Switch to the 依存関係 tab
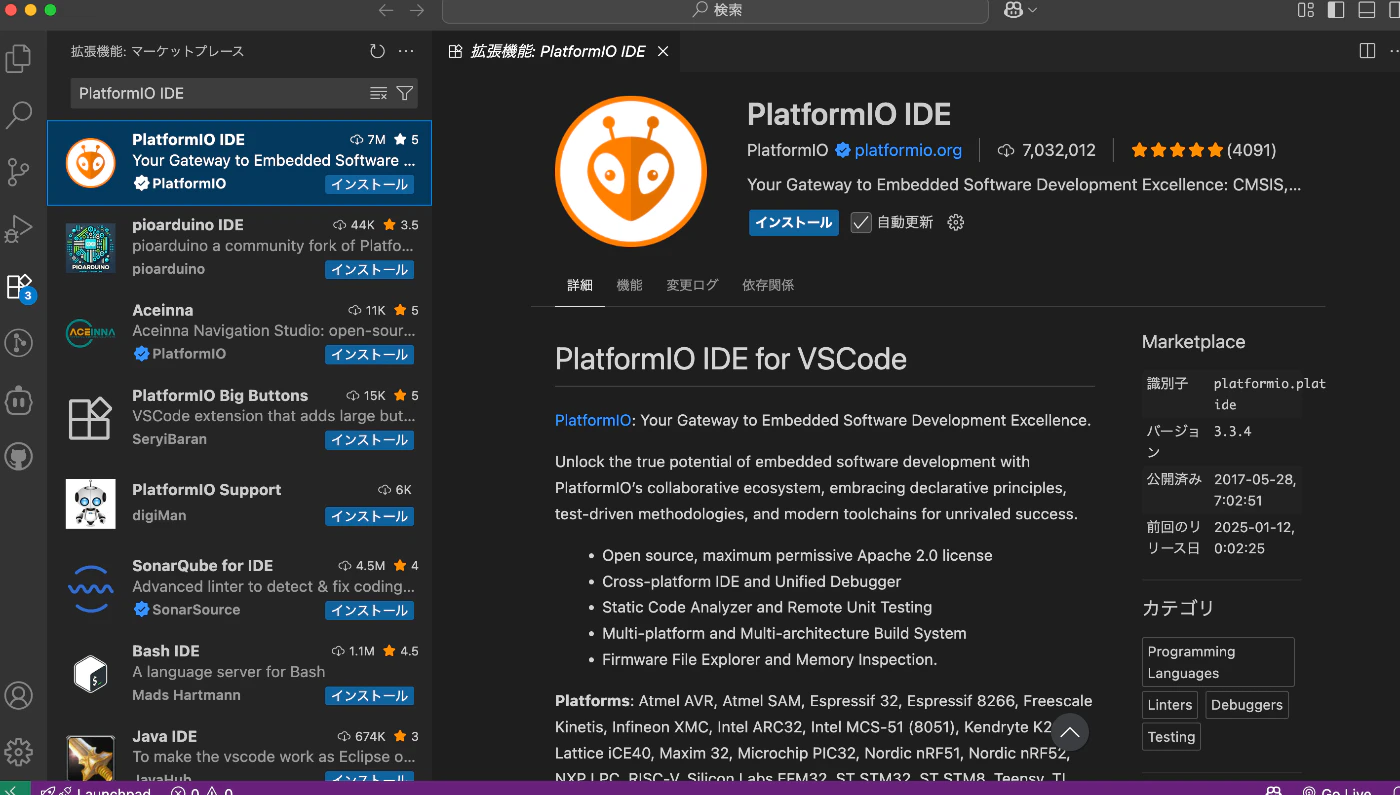 (x=768, y=285)
